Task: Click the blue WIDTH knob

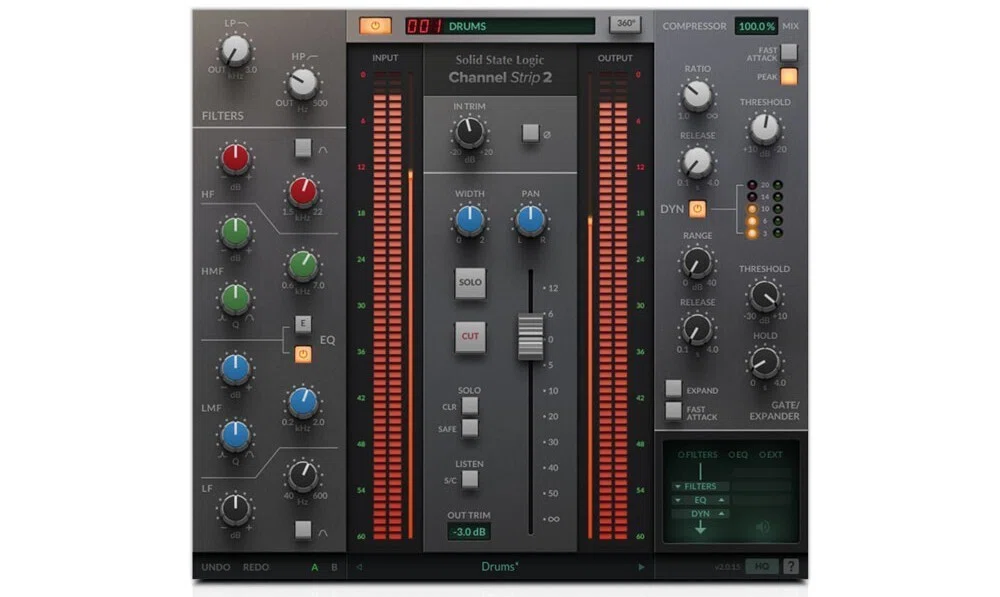Action: click(x=469, y=220)
